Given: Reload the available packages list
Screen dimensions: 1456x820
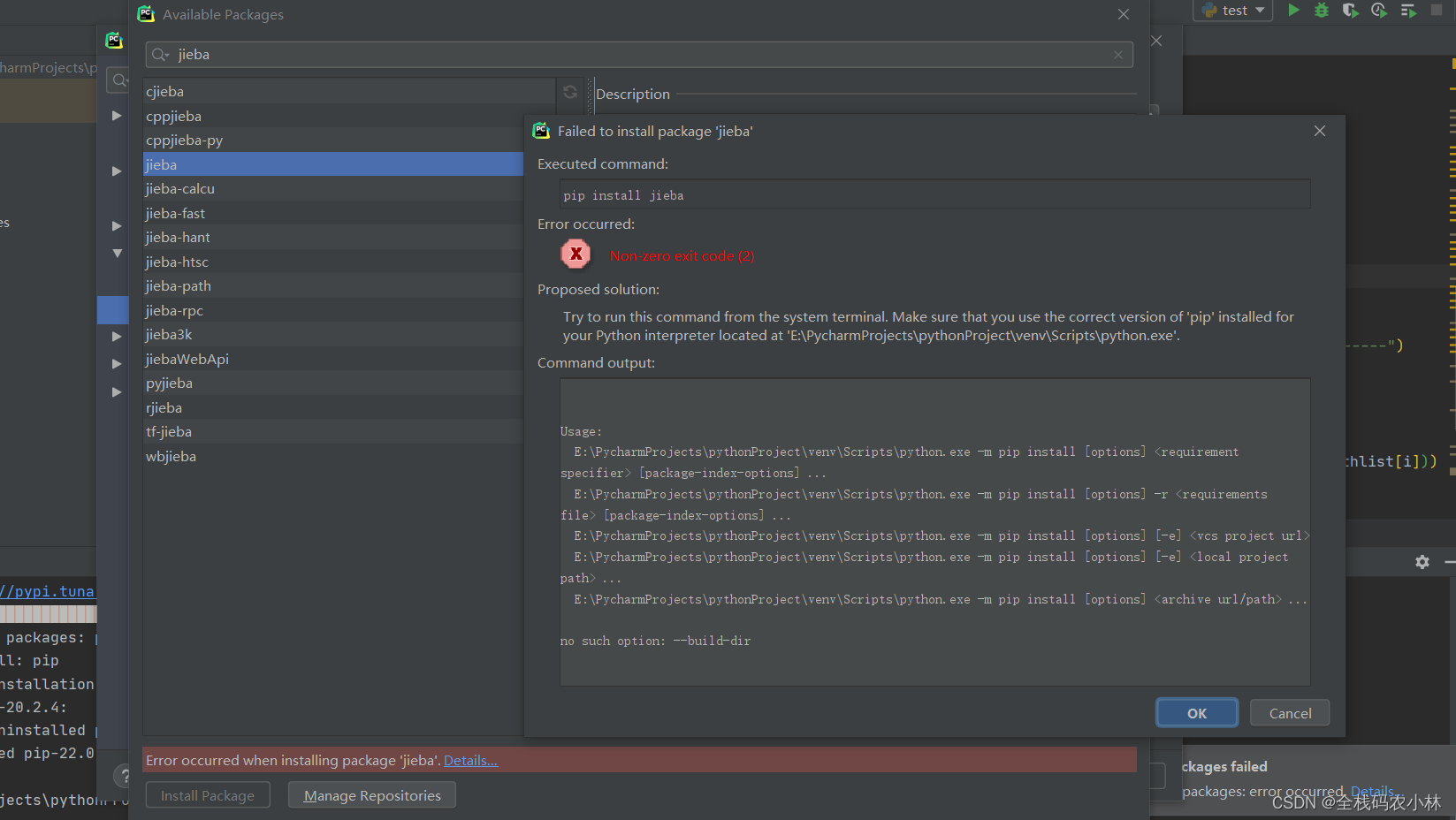Looking at the screenshot, I should click(570, 92).
